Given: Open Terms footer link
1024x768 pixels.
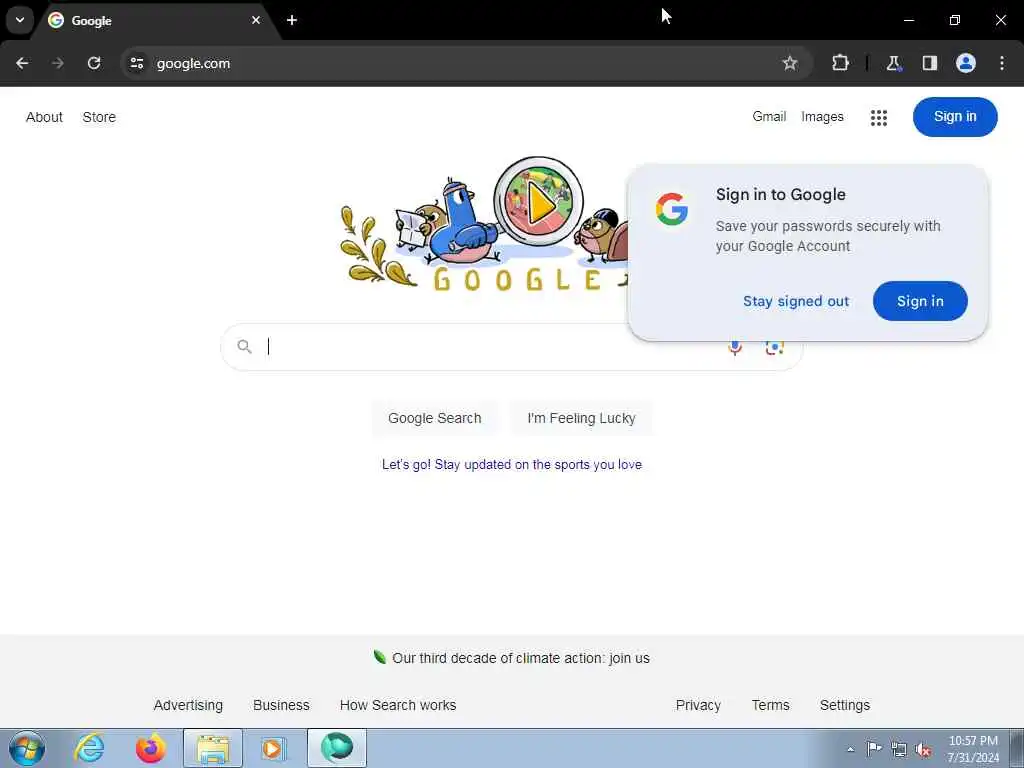Looking at the screenshot, I should point(771,705).
